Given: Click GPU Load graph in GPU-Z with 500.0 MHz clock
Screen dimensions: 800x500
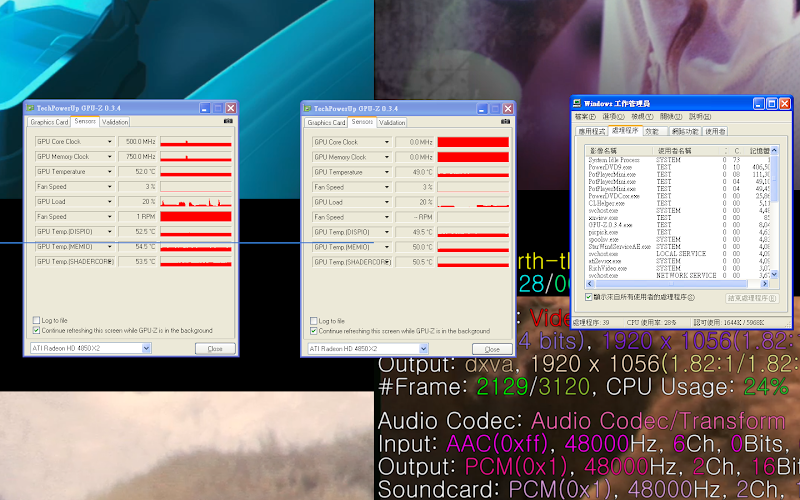Looking at the screenshot, I should pos(196,202).
